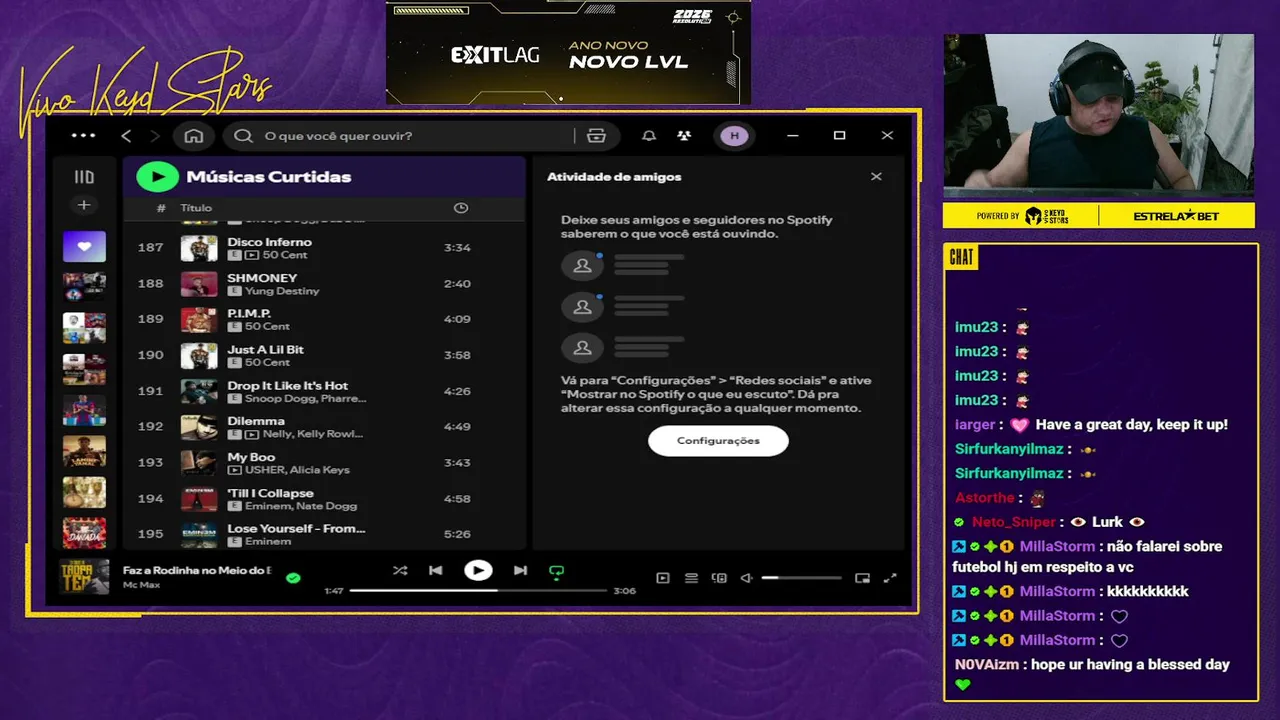Skip to previous track
1280x720 pixels.
pos(435,571)
